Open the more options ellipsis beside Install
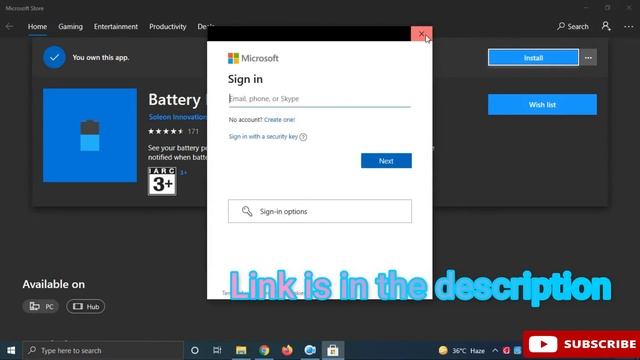This screenshot has height=360, width=640. coord(588,58)
